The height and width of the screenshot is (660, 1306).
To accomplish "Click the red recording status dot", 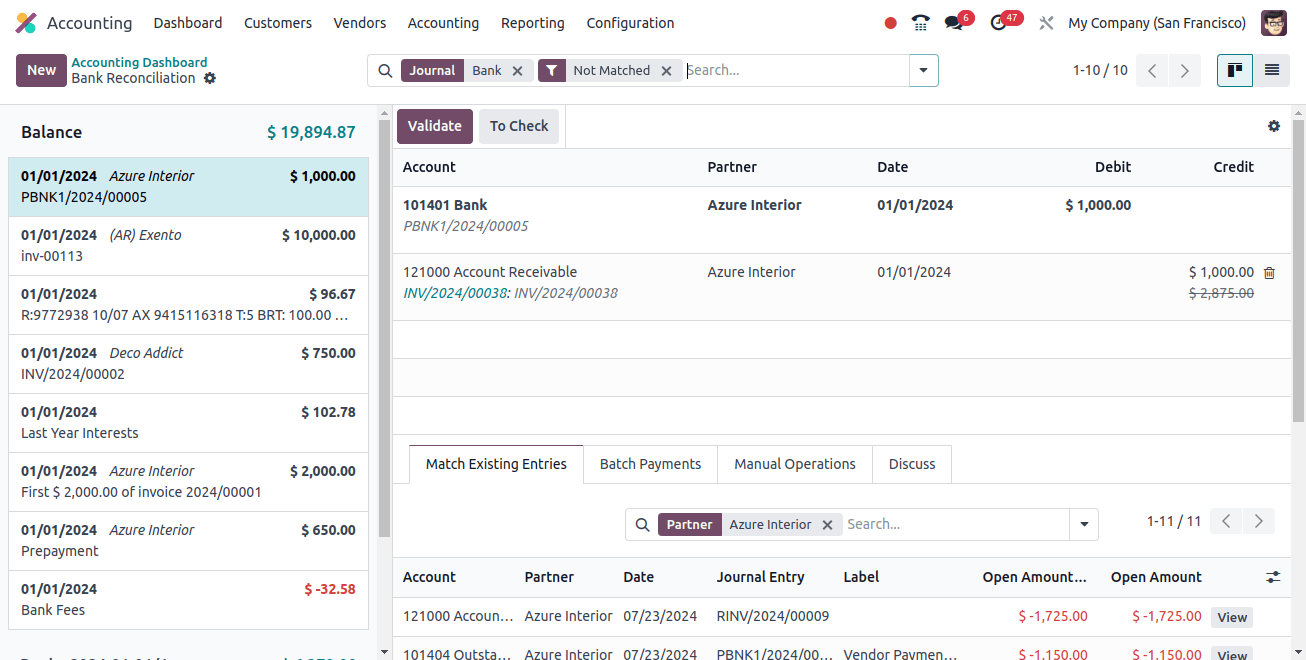I will point(891,23).
